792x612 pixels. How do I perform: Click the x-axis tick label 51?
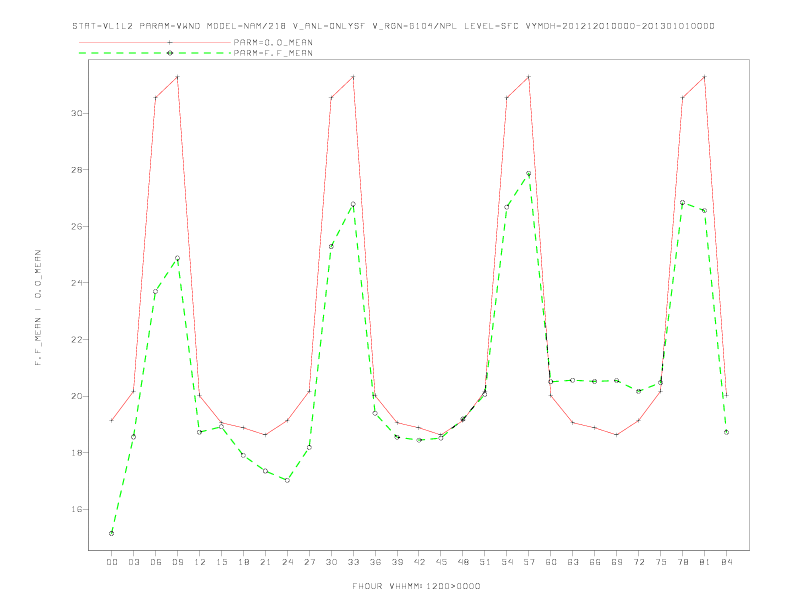coord(485,562)
